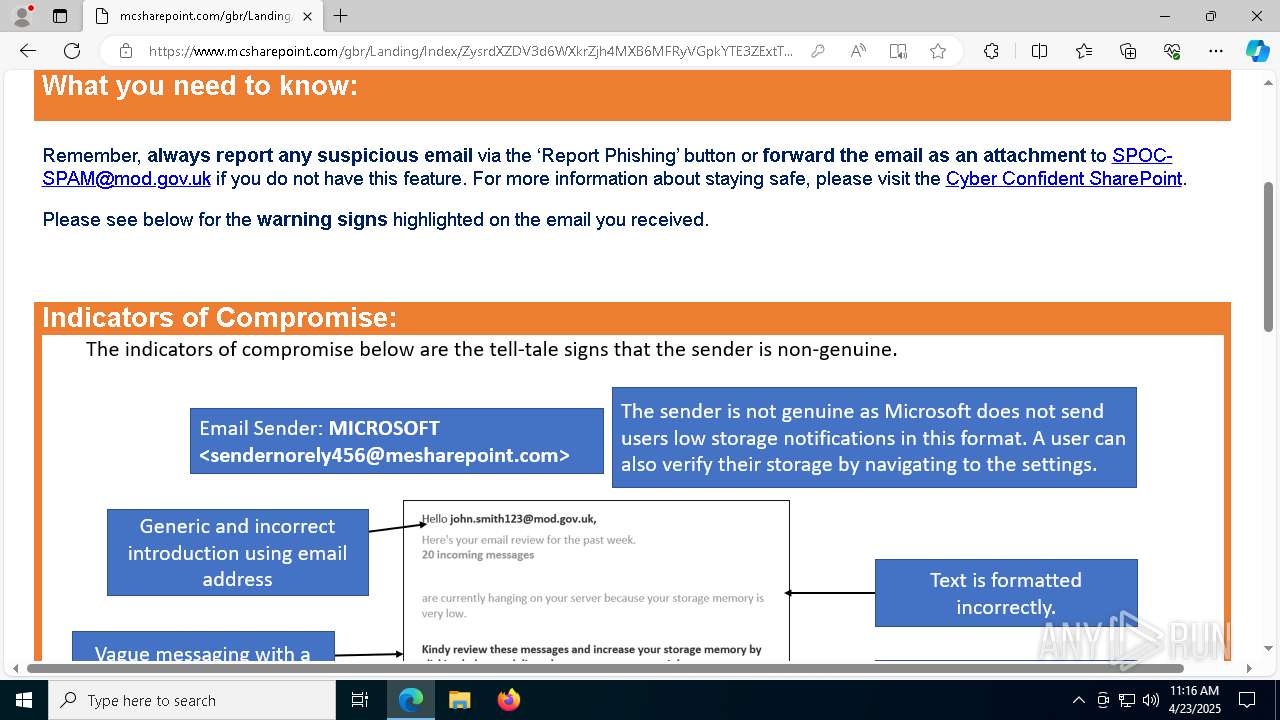The image size is (1280, 720).
Task: Click the 'sender is not genuine' explanation box
Action: pyautogui.click(x=874, y=437)
